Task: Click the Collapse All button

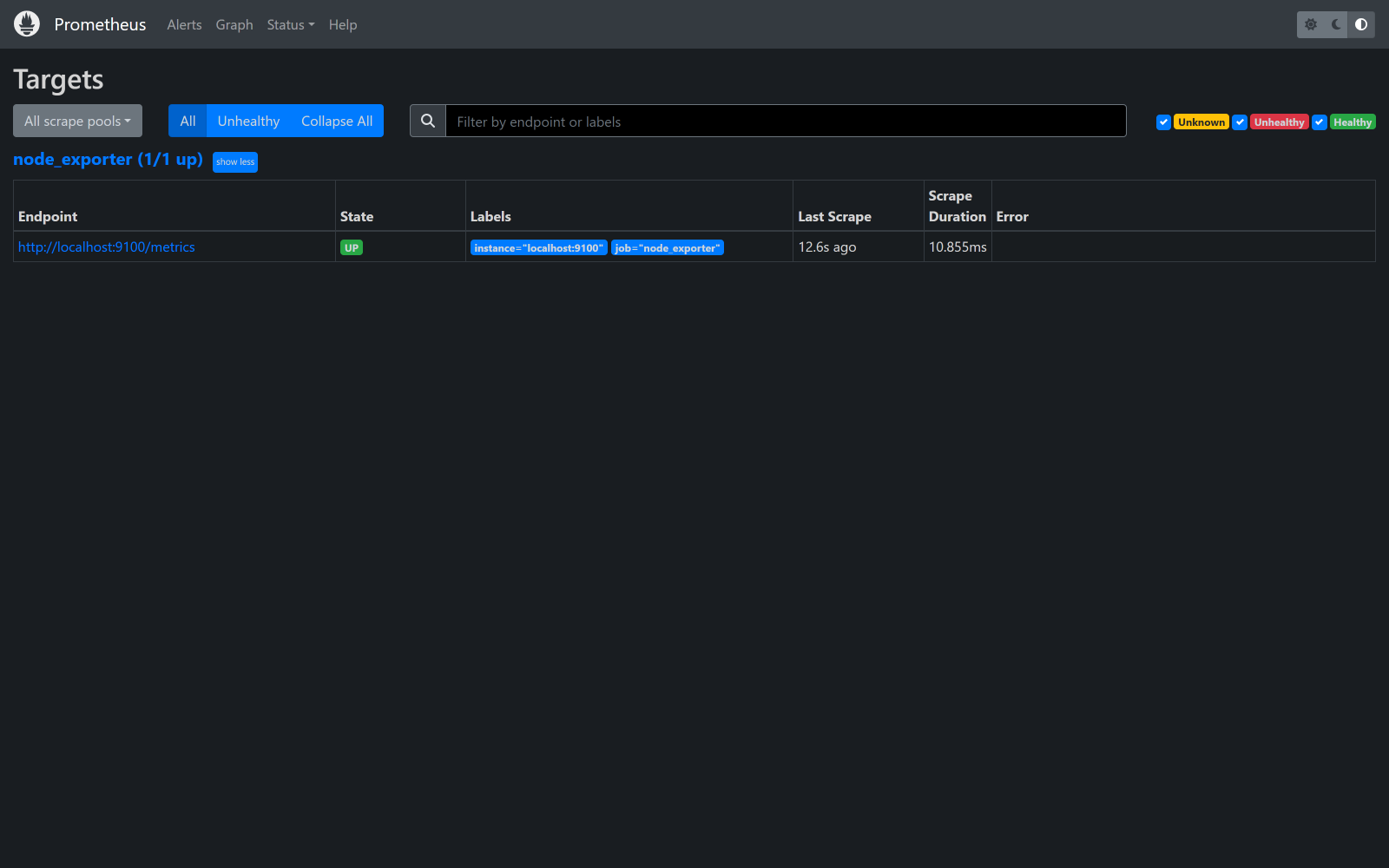Action: (337, 121)
